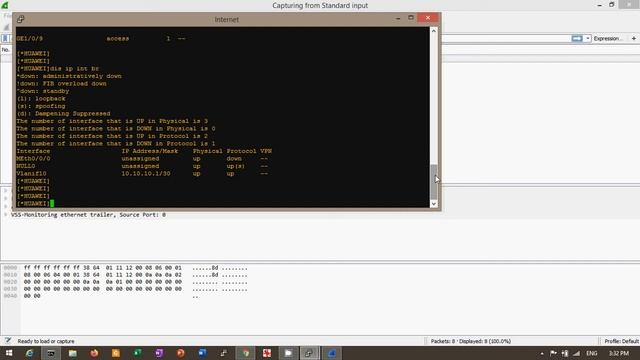Click the Vlanif10 interface row in console

[x=142, y=173]
